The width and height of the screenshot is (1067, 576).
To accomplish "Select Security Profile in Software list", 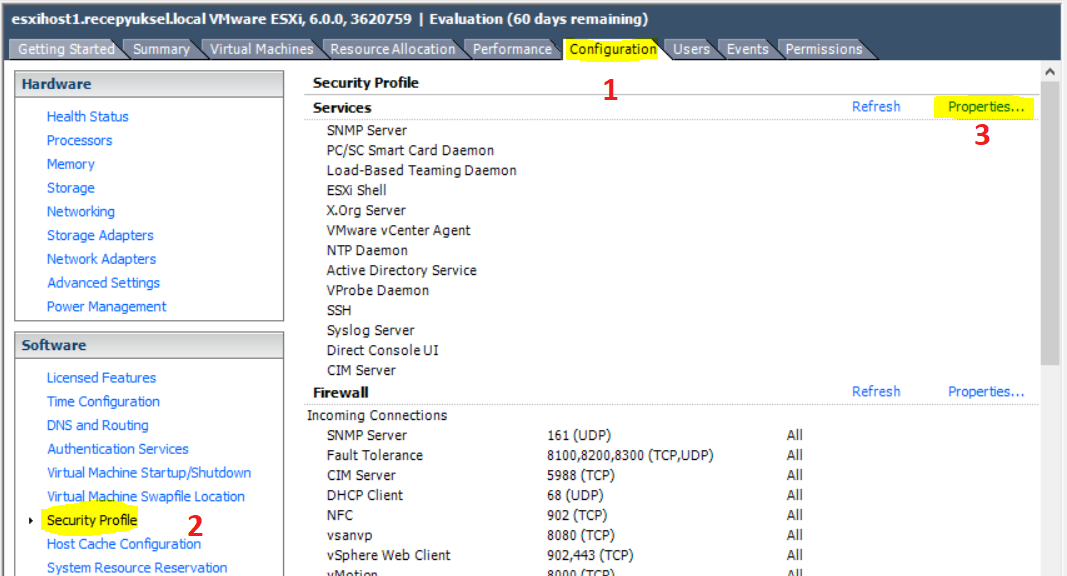I will coord(92,520).
